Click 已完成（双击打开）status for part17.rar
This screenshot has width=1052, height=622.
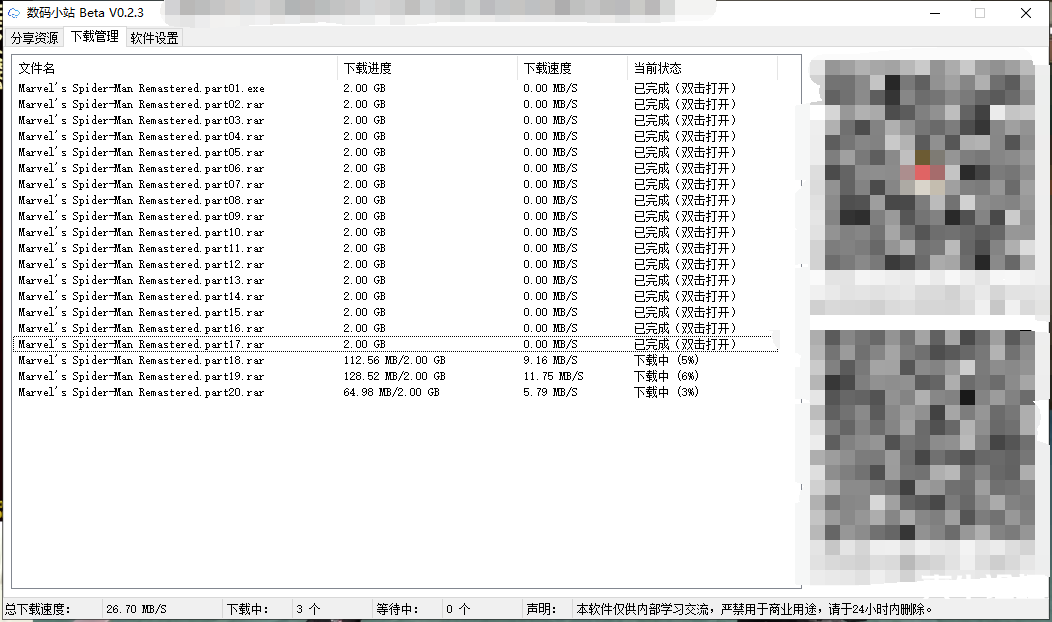(685, 344)
